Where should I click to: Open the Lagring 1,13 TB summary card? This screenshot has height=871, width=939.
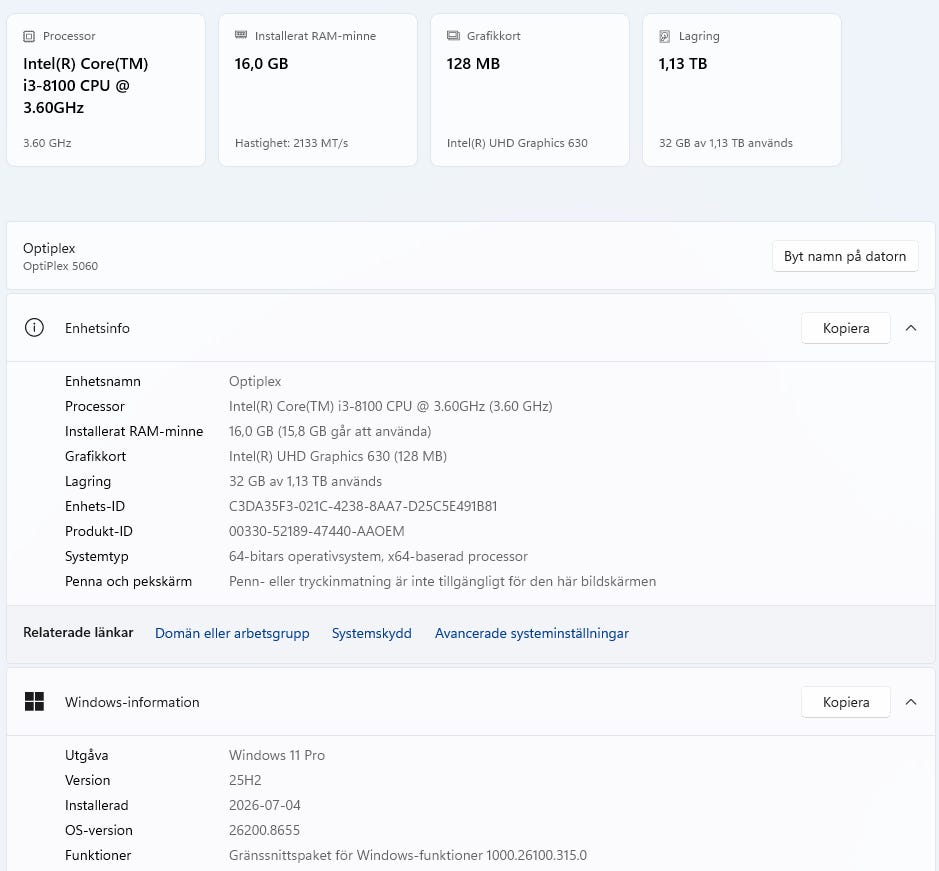(x=742, y=90)
